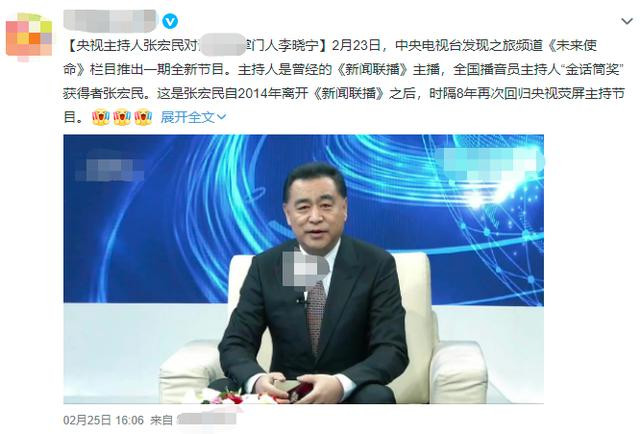
Task: Click the blue verified V badge
Action: (170, 21)
